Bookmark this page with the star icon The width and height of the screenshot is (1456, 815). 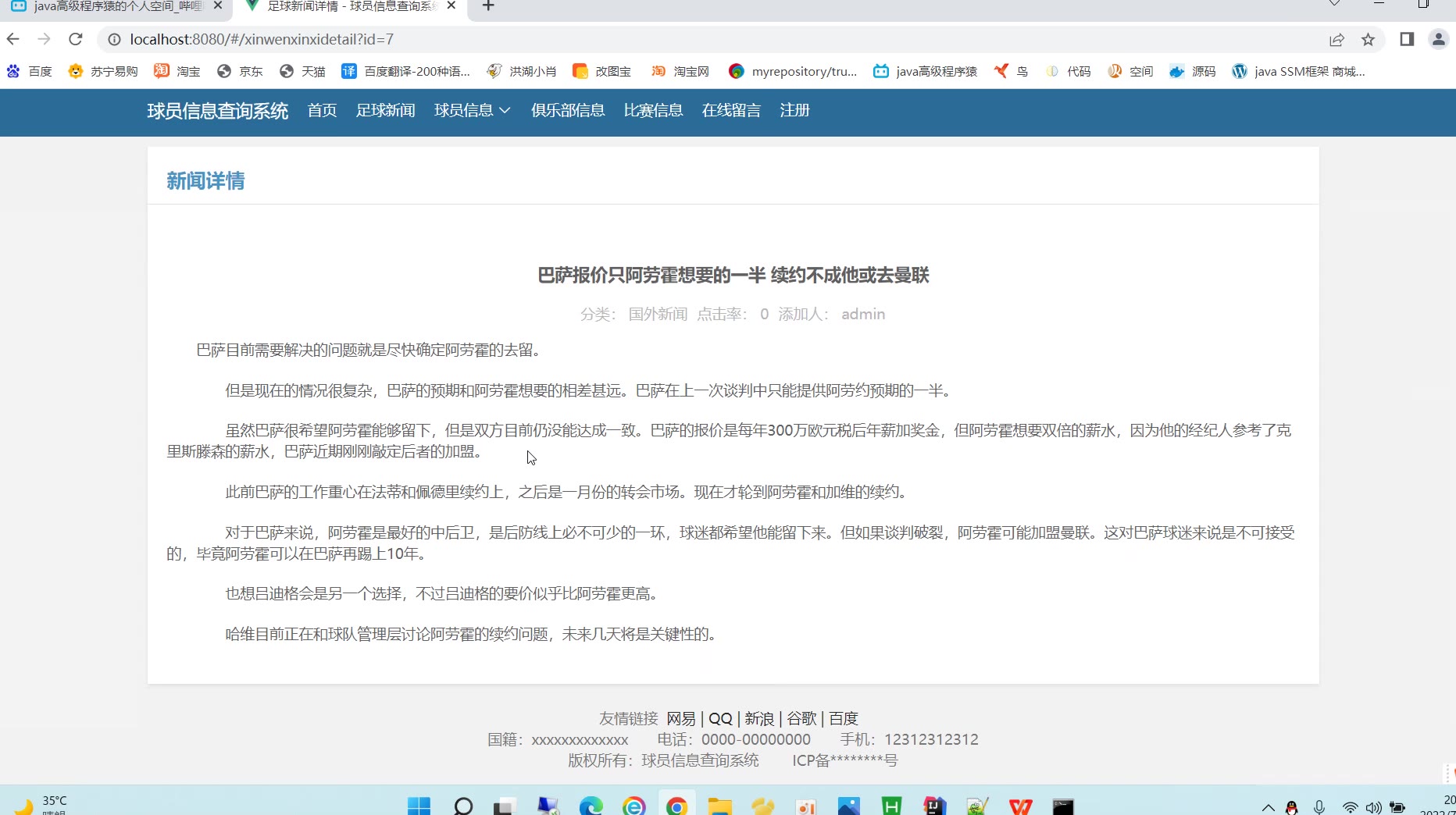1368,39
